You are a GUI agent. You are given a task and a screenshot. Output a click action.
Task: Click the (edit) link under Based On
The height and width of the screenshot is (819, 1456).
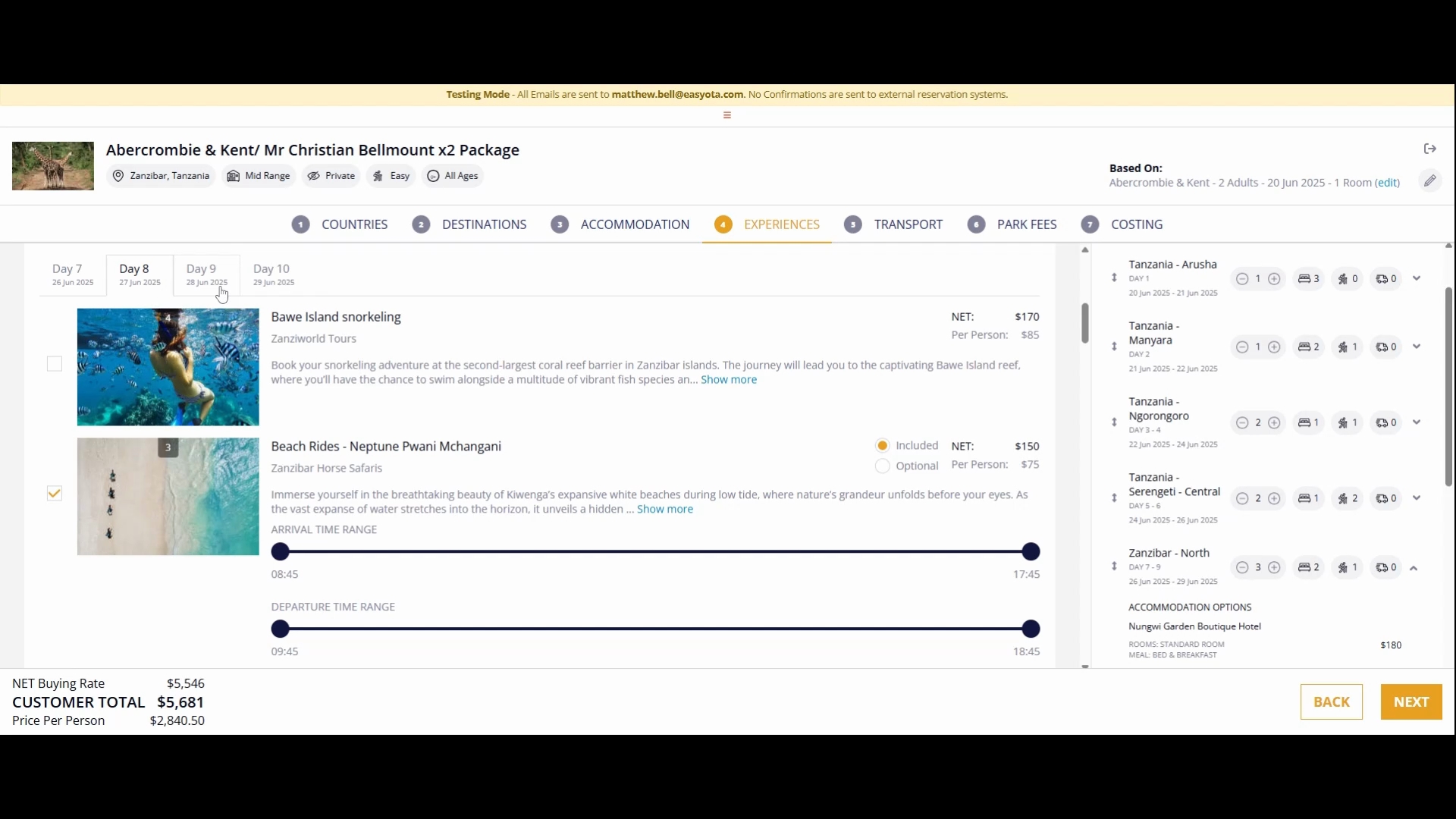click(x=1388, y=183)
